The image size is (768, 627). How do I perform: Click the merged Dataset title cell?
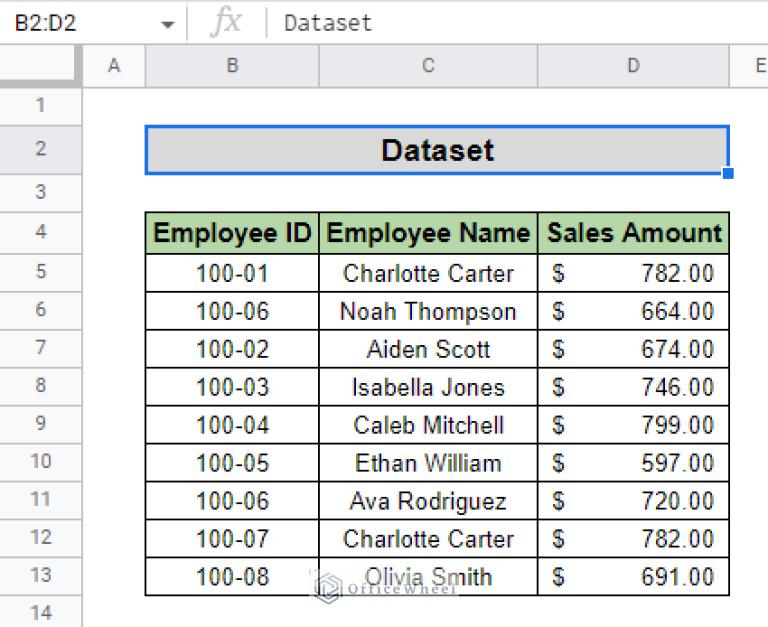437,150
